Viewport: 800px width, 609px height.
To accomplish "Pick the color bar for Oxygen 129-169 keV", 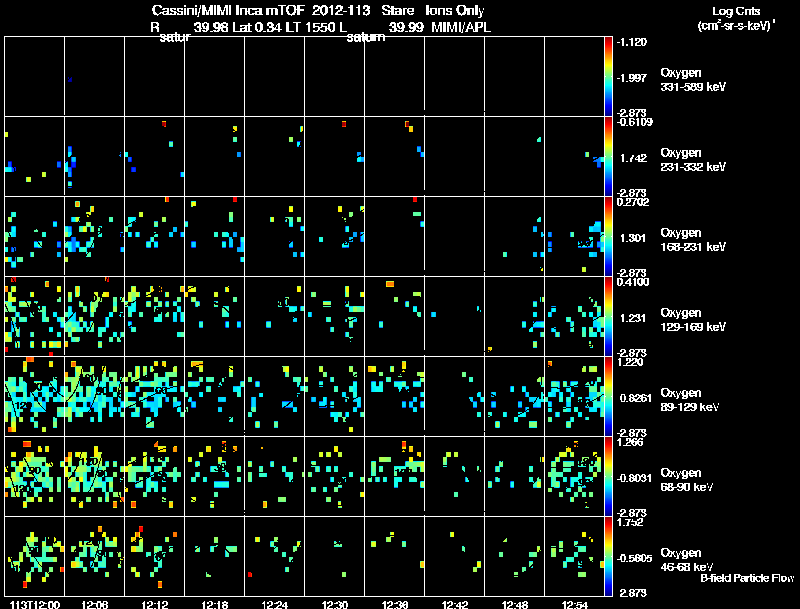I will click(608, 316).
